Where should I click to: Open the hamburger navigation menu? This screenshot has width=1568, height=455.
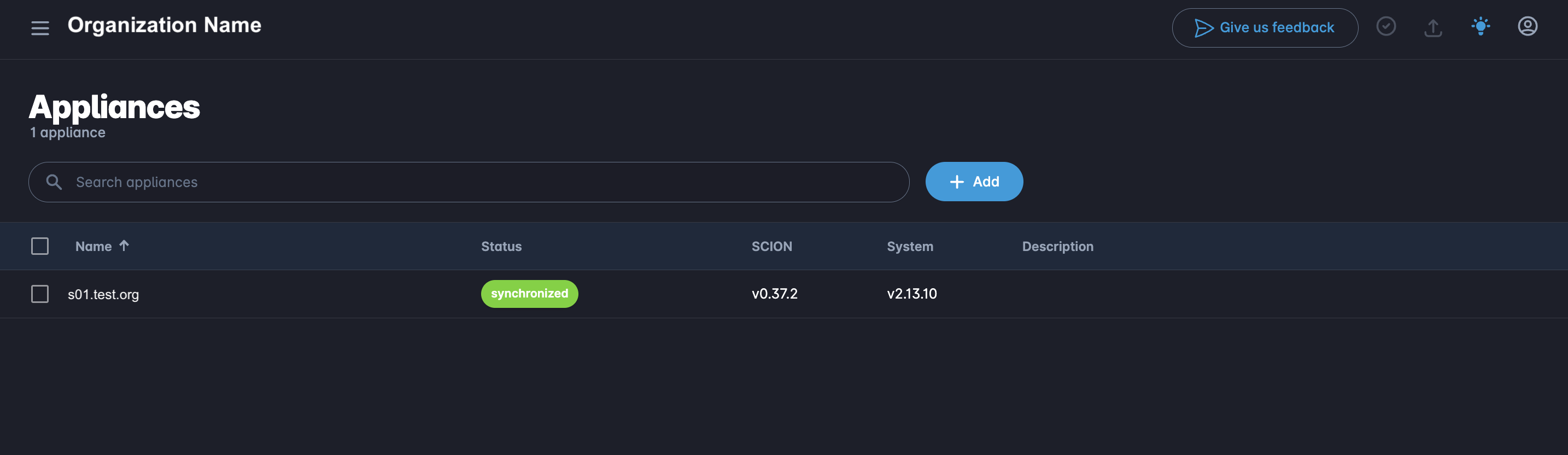[x=40, y=28]
